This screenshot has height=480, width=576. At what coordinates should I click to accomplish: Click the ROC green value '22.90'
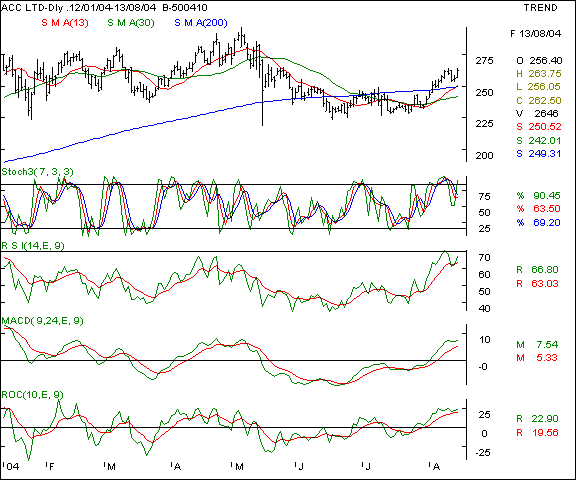click(x=545, y=419)
